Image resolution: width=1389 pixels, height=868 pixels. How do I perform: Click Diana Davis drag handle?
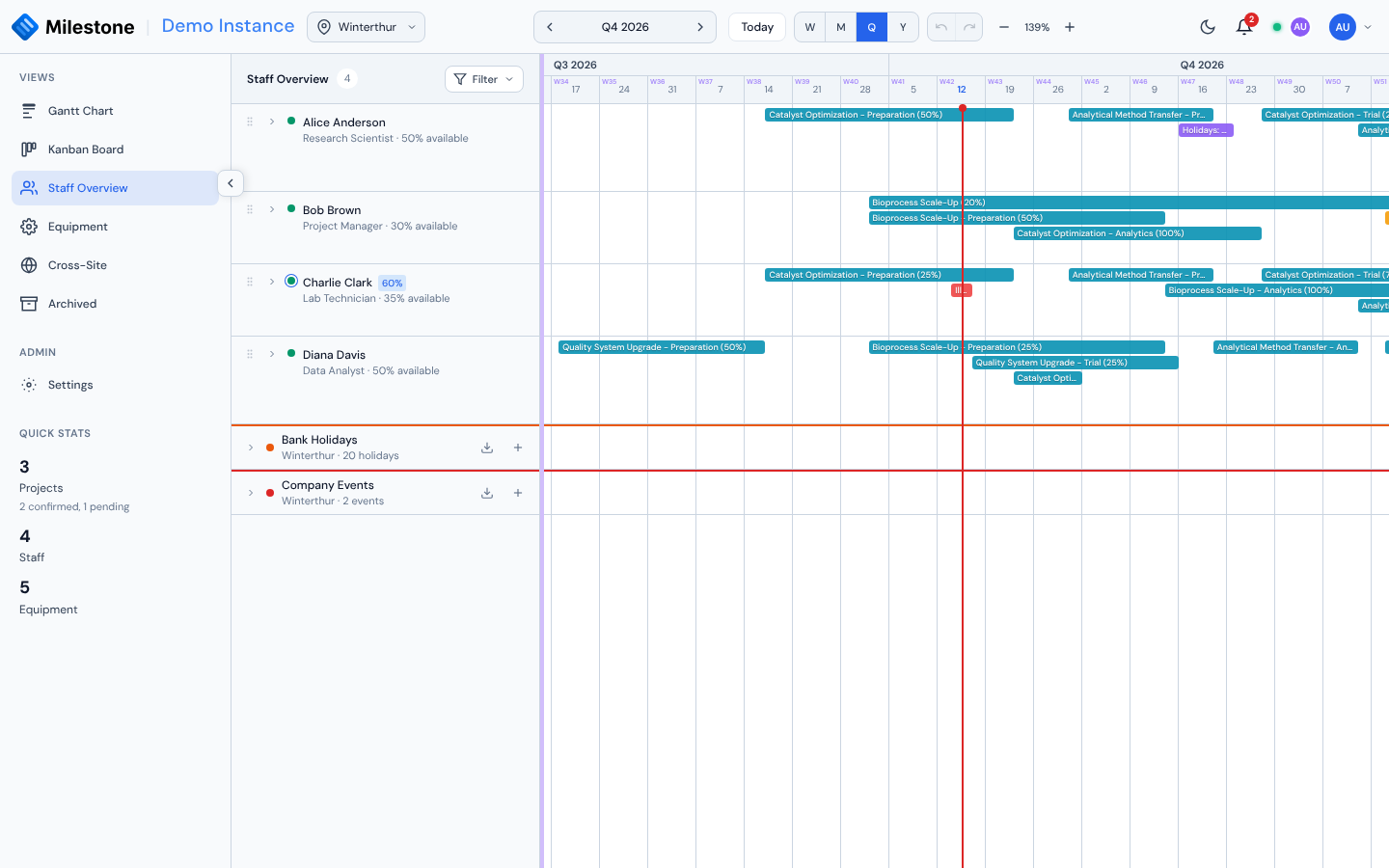pyautogui.click(x=250, y=354)
